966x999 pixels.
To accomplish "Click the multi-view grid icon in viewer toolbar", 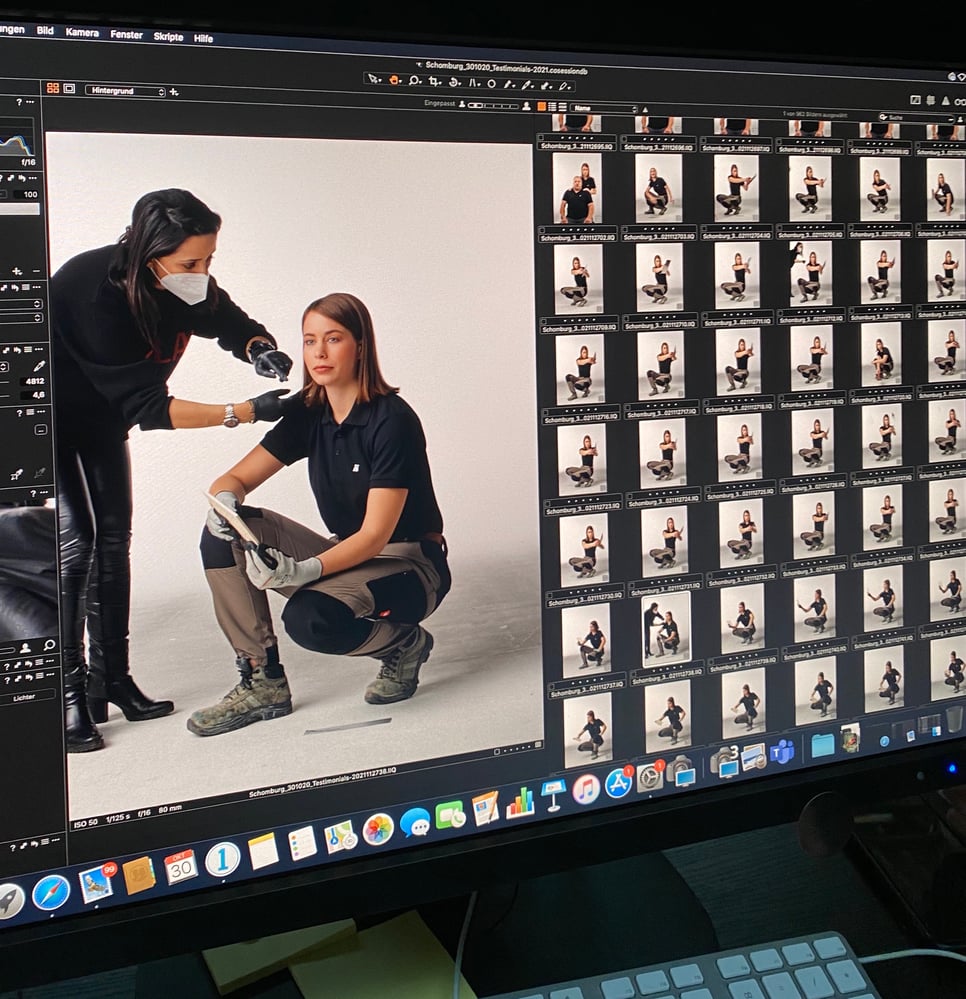I will click(x=53, y=88).
